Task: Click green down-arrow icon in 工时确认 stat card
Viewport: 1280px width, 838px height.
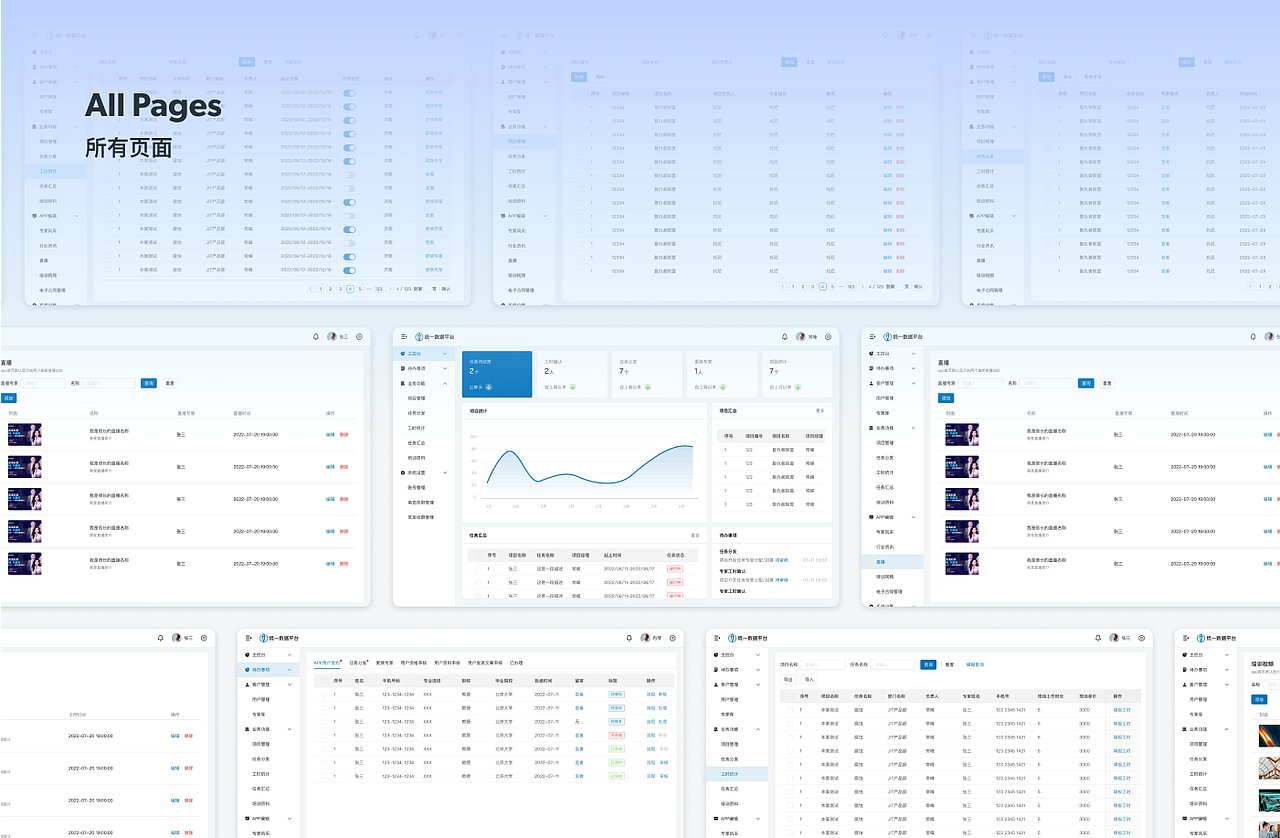Action: [573, 386]
